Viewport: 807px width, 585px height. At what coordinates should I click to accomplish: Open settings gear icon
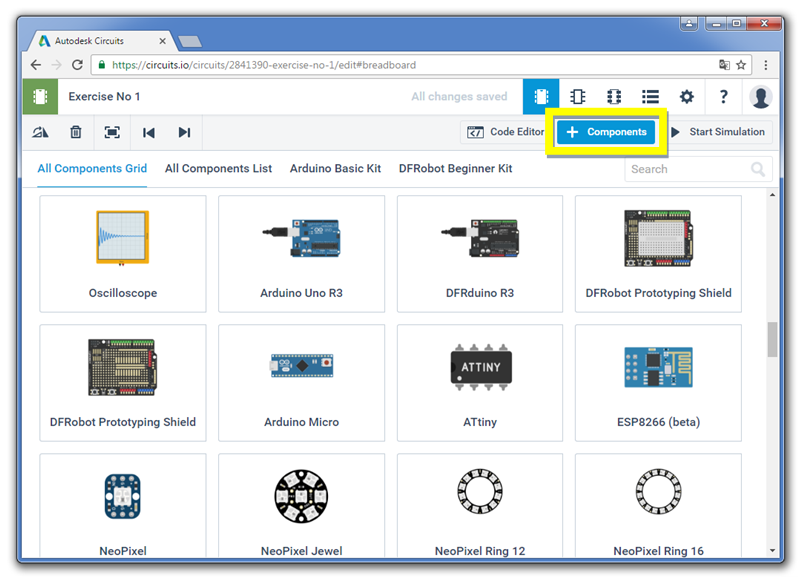(687, 97)
